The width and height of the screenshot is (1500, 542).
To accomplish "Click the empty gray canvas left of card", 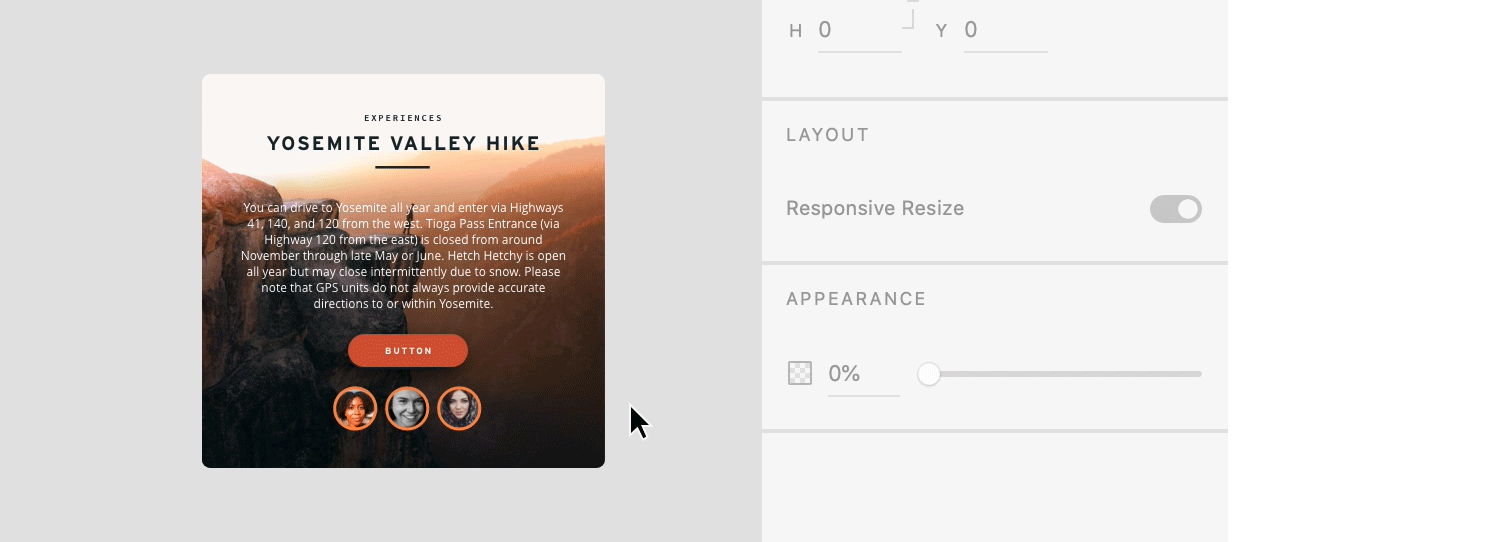I will [100, 270].
